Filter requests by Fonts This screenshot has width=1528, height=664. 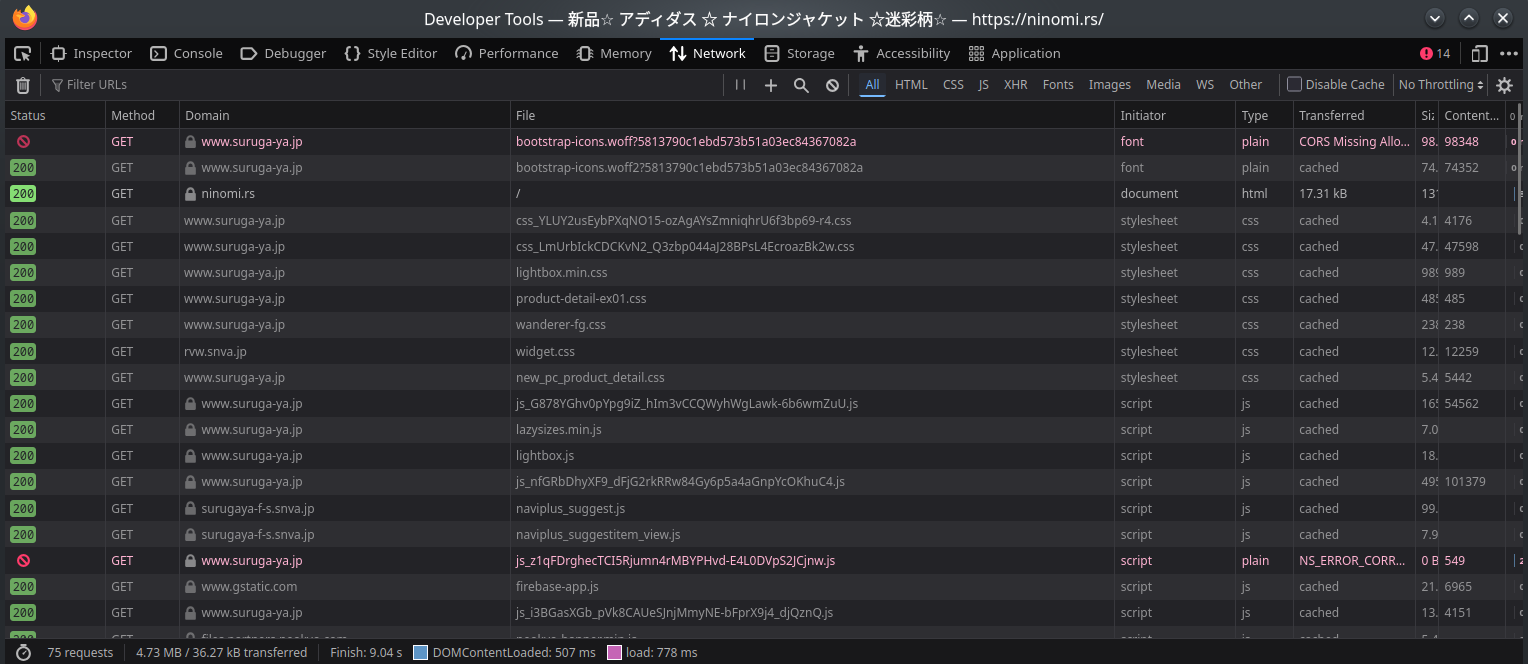tap(1058, 85)
